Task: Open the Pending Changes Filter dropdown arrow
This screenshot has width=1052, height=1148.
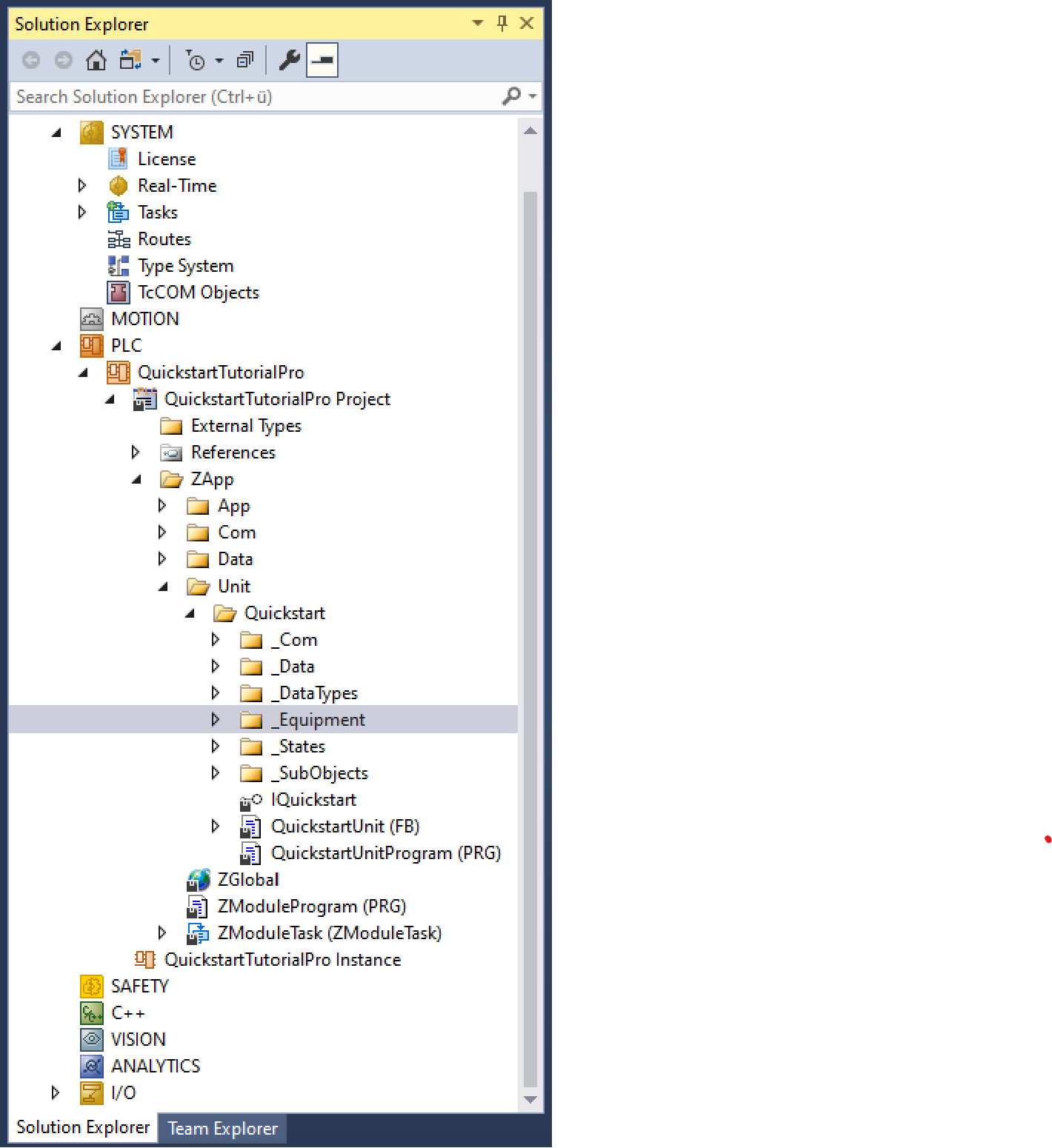Action: pos(219,61)
